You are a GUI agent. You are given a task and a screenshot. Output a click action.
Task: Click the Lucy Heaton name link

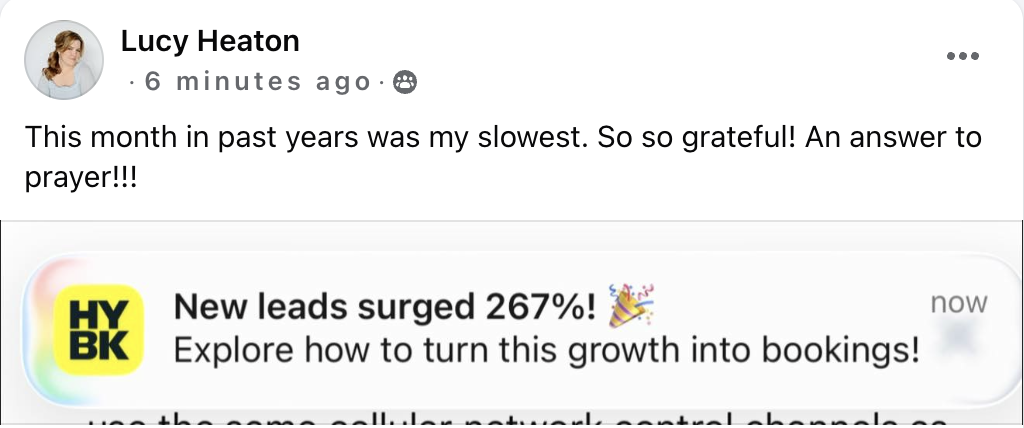pos(210,41)
